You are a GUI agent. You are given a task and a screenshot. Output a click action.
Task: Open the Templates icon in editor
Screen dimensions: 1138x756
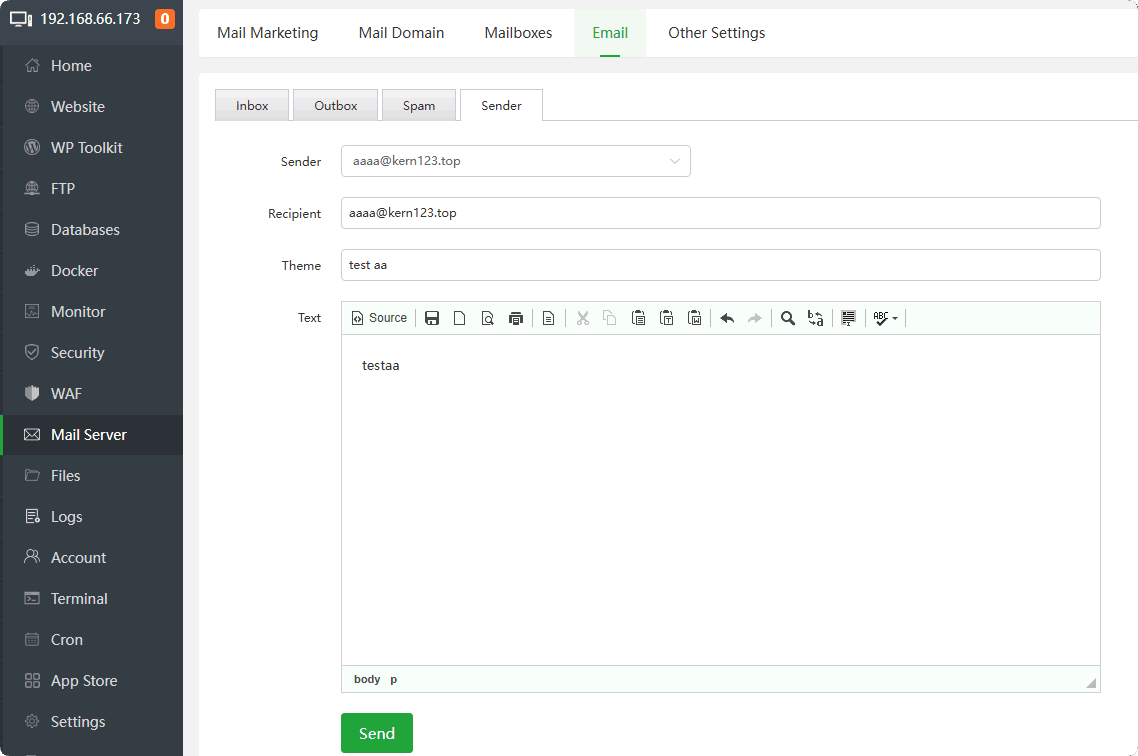coord(548,318)
